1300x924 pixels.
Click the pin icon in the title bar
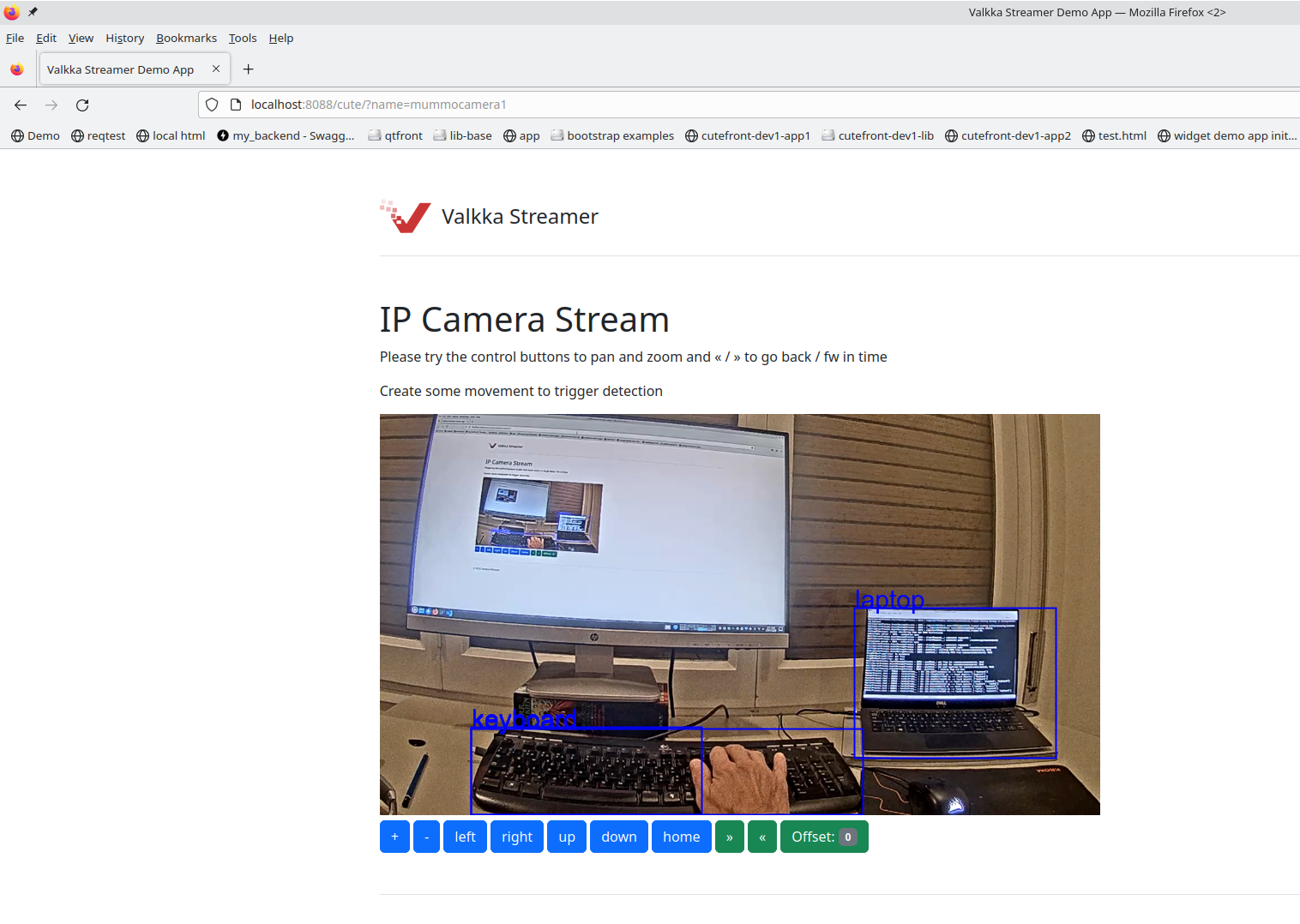(x=33, y=12)
